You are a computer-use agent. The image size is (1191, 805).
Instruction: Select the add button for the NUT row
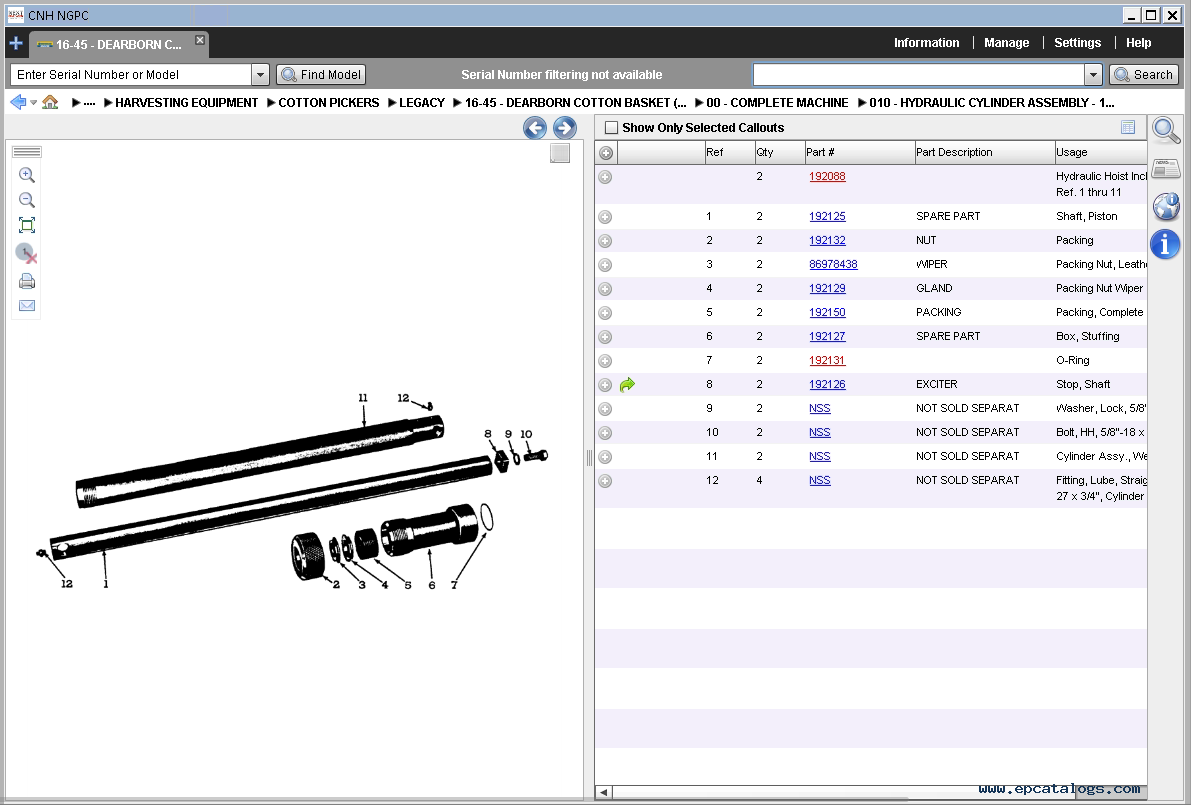click(x=605, y=241)
